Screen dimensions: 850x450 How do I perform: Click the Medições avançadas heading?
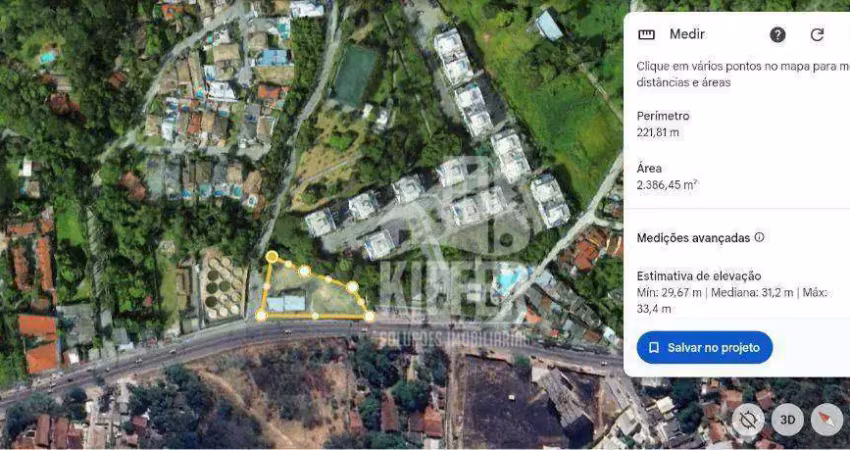click(693, 237)
